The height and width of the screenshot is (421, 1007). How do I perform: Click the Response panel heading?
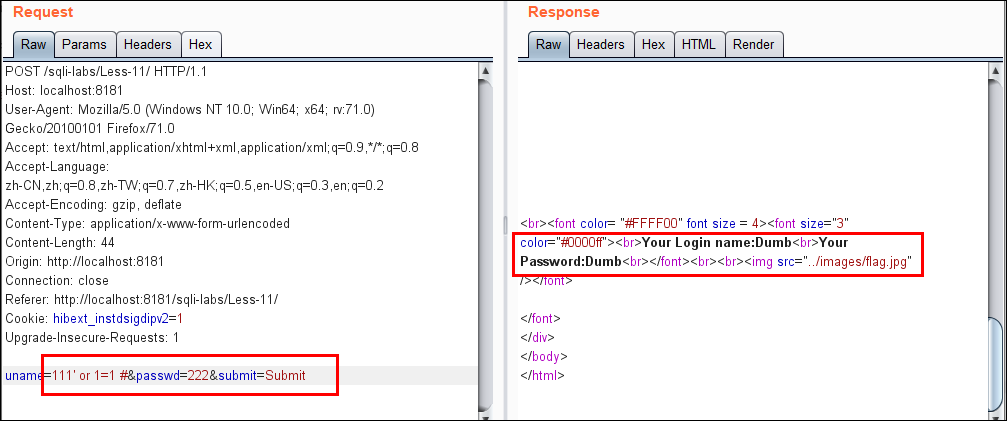click(563, 12)
